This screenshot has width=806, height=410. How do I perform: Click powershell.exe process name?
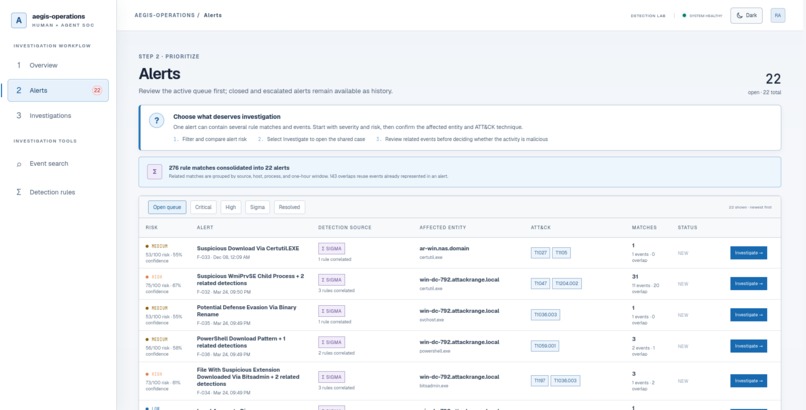tap(435, 351)
